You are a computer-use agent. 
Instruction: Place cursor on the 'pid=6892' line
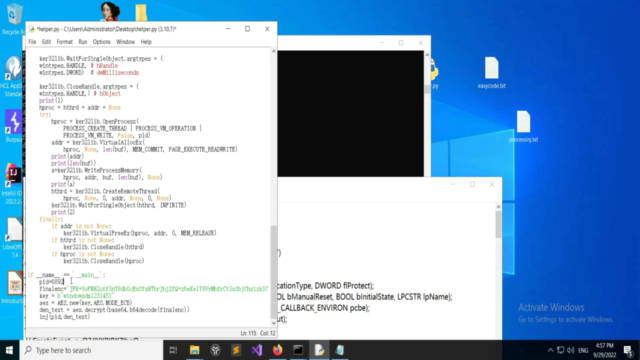[51, 282]
